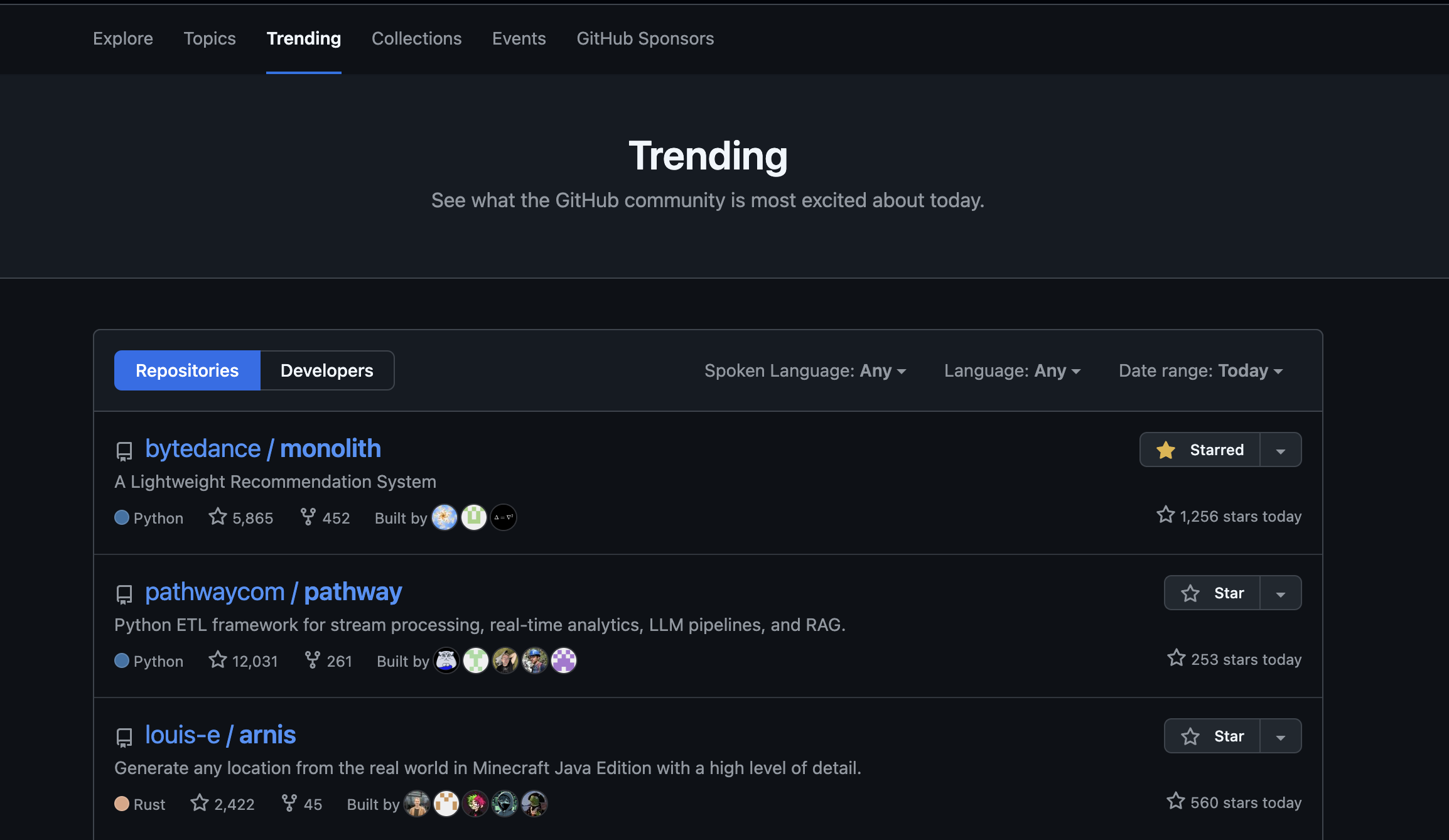Screen dimensions: 1449x840
Task: Expand the list dropdown next to Starred
Action: coord(1281,450)
